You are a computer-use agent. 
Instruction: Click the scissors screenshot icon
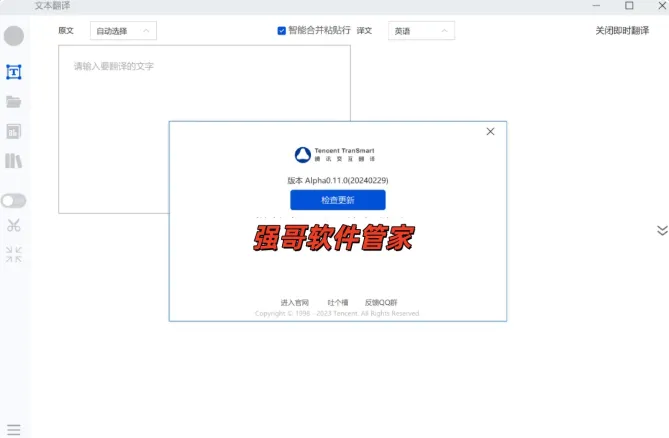[x=14, y=225]
